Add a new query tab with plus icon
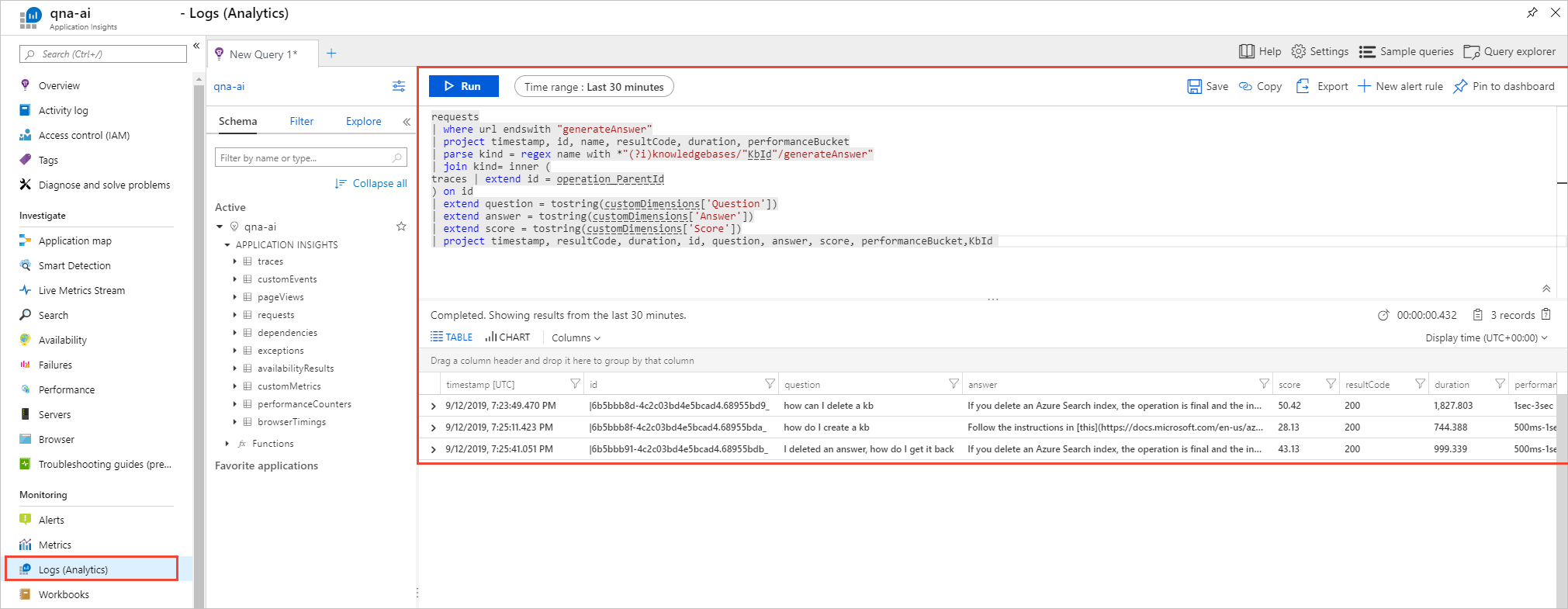 (x=331, y=53)
